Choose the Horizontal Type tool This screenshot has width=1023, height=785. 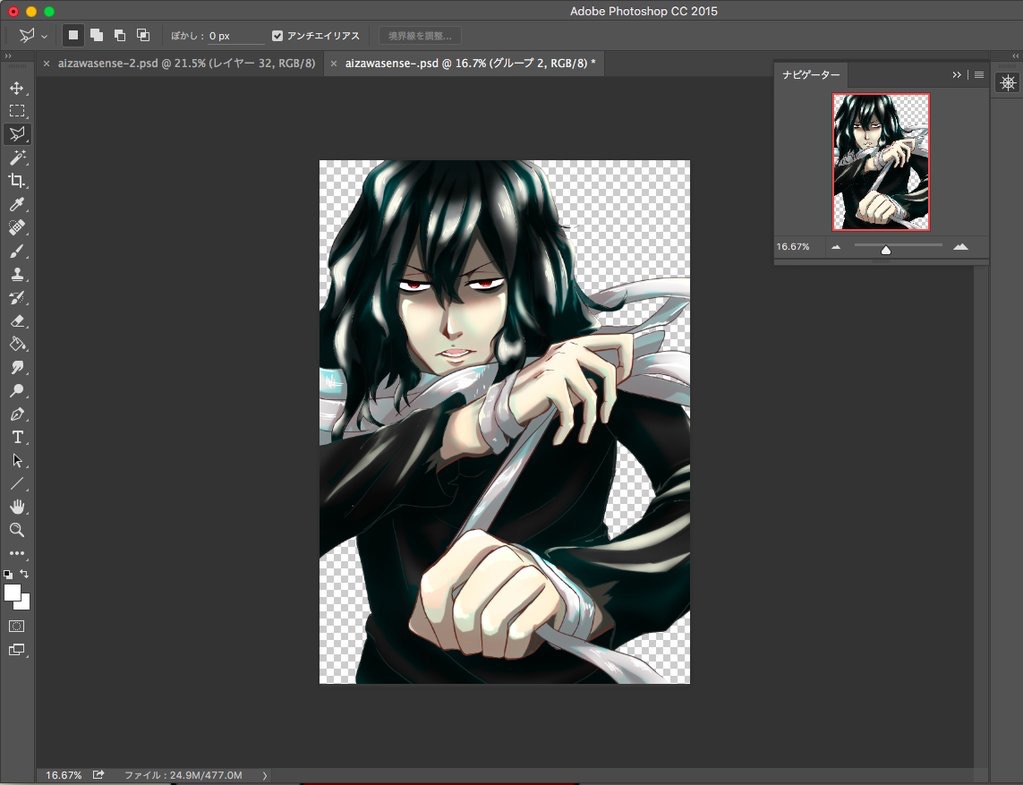[x=17, y=437]
